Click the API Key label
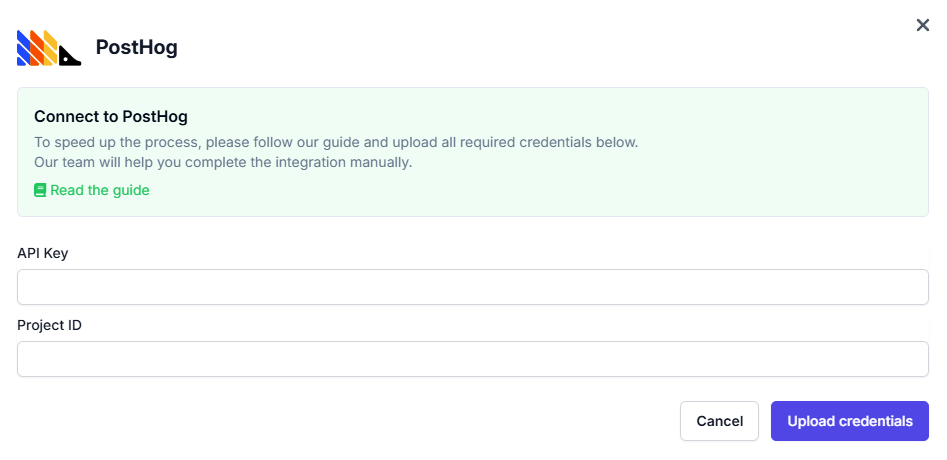947x460 pixels. click(43, 253)
